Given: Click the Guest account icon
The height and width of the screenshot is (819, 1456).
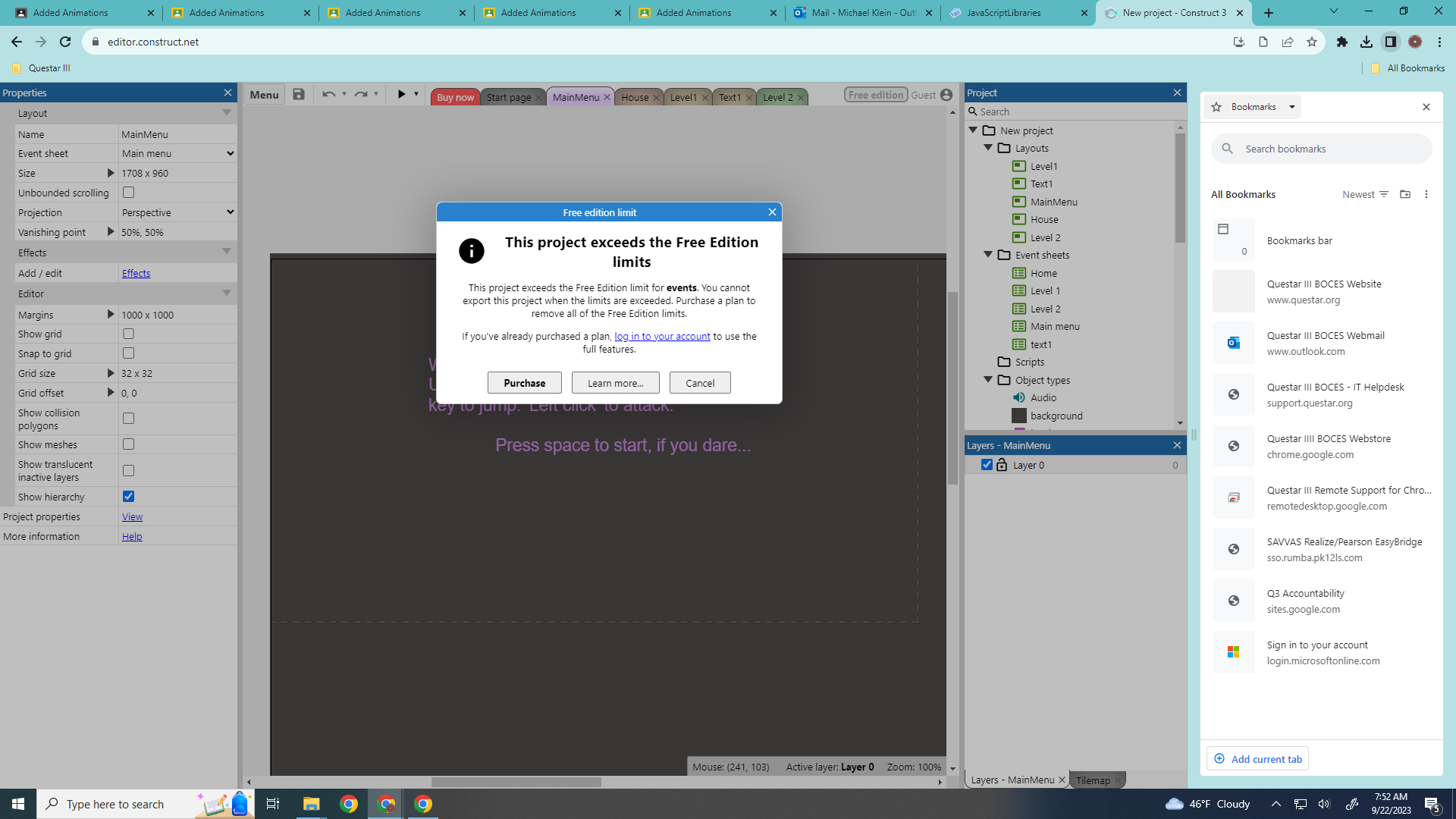Looking at the screenshot, I should (x=946, y=95).
